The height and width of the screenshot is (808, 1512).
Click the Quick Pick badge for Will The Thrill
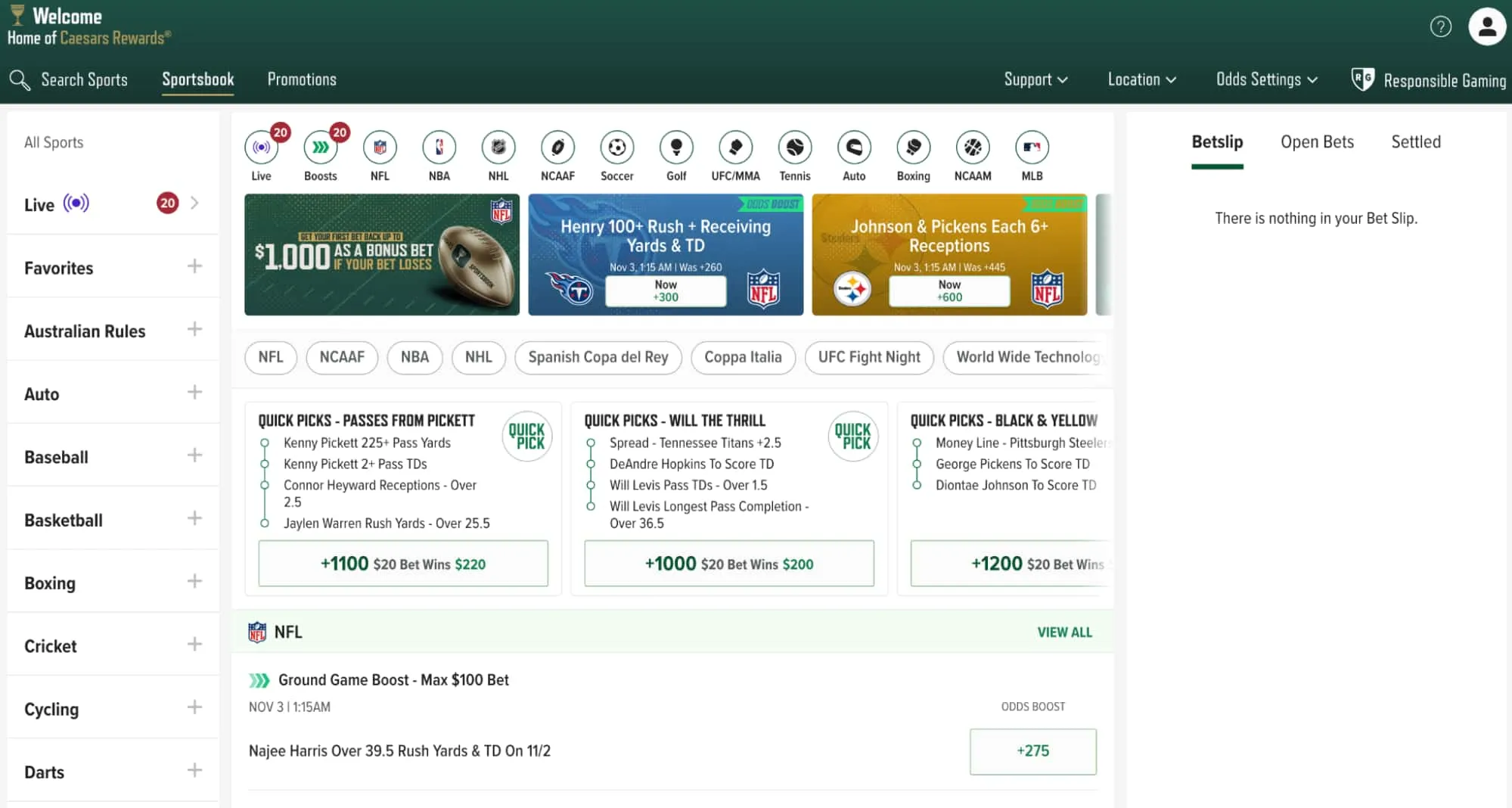pos(852,437)
